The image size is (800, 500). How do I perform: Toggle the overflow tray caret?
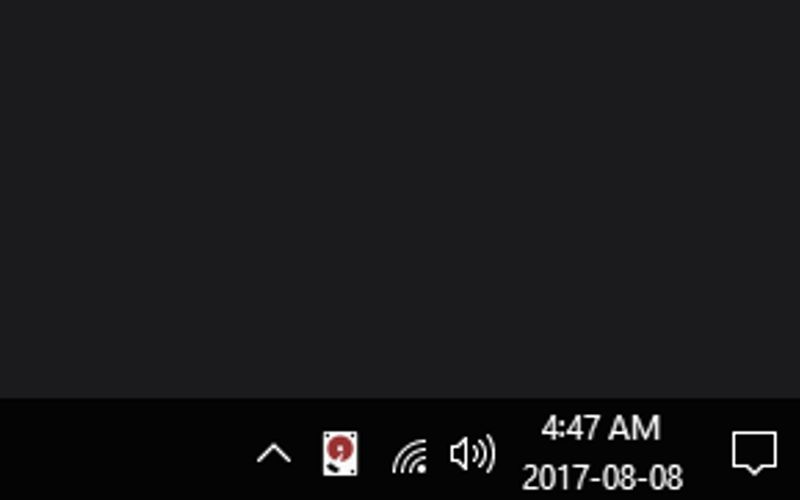[274, 453]
